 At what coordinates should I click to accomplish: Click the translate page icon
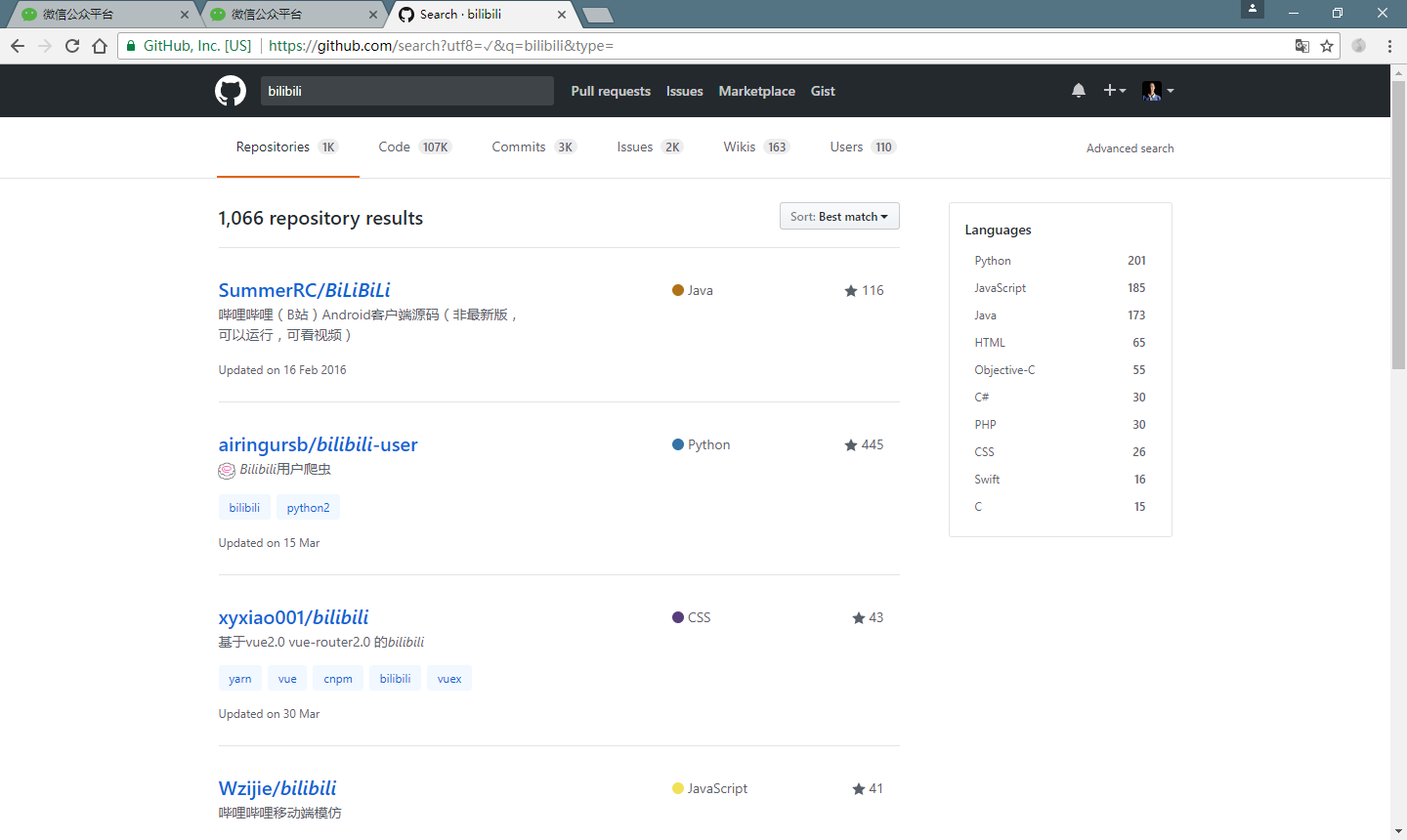point(1301,46)
